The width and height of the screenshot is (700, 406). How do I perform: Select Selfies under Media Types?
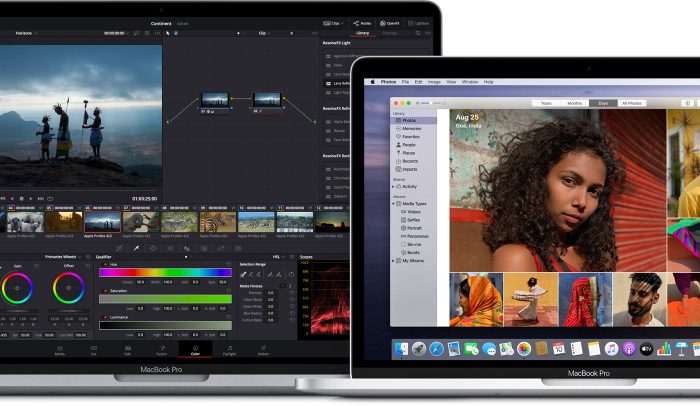coord(410,220)
